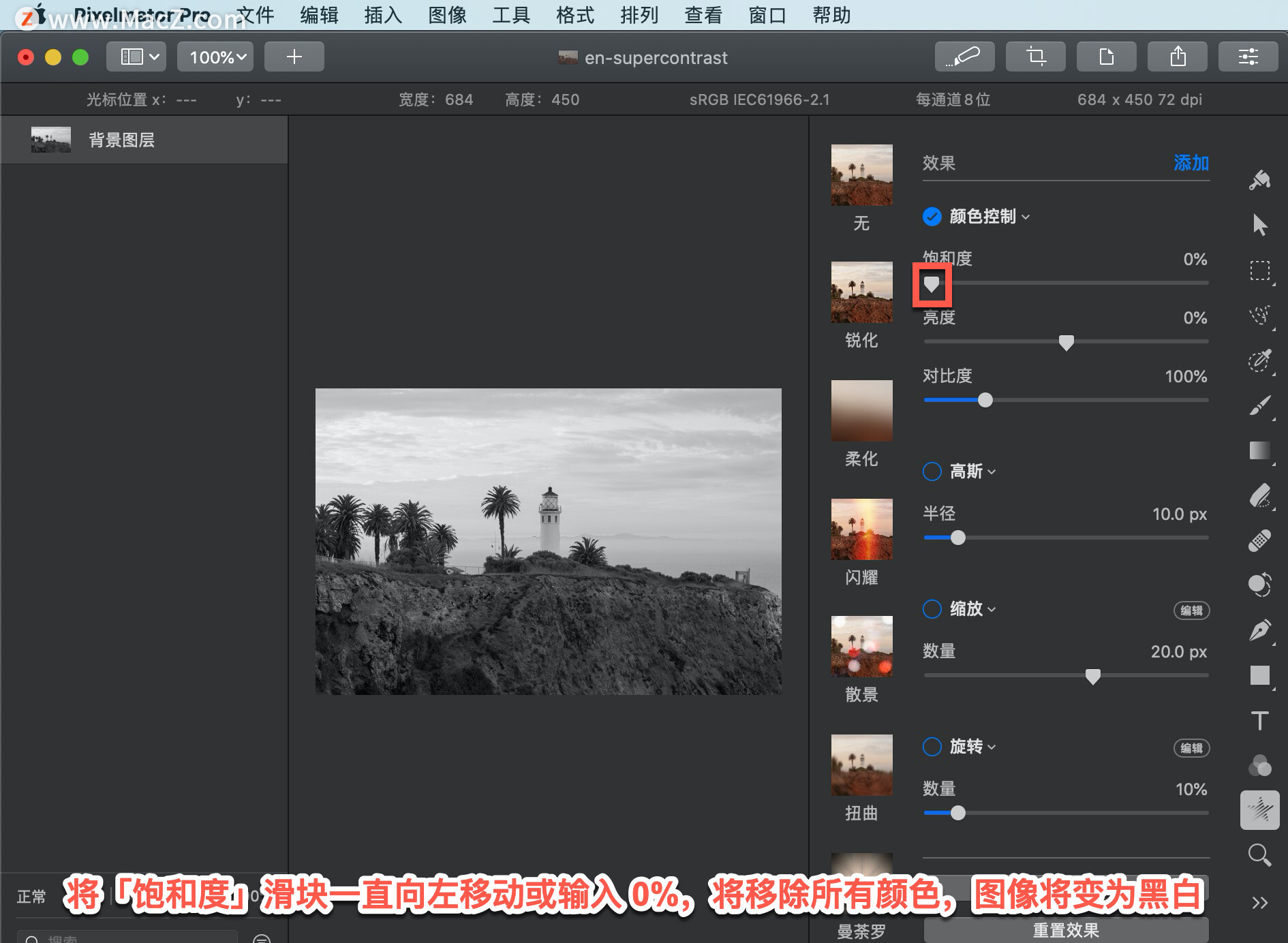Expand the 缩放 effect name dropdown
This screenshot has width=1288, height=943.
point(972,609)
